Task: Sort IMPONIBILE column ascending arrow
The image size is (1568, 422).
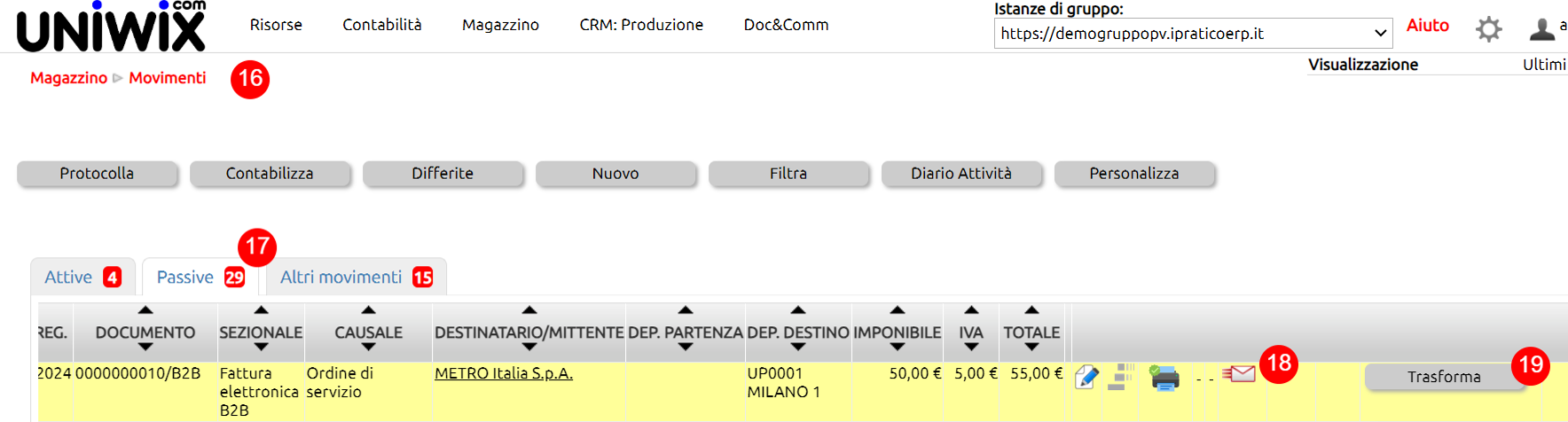Action: click(897, 310)
